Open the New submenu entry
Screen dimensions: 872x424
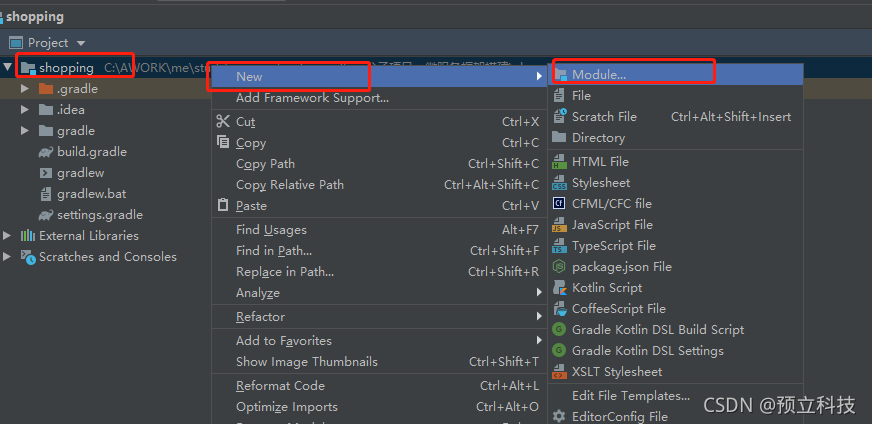click(379, 76)
